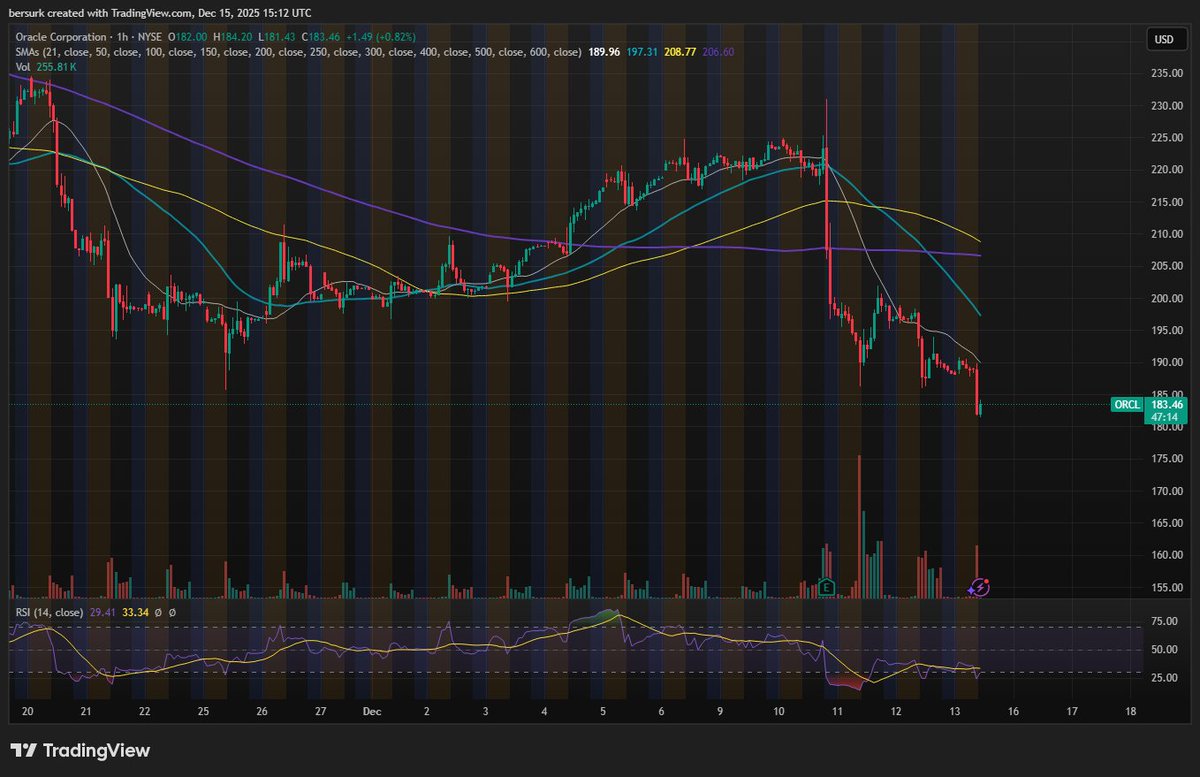
Task: Click the volume value 255.81 K
Action: coord(56,67)
